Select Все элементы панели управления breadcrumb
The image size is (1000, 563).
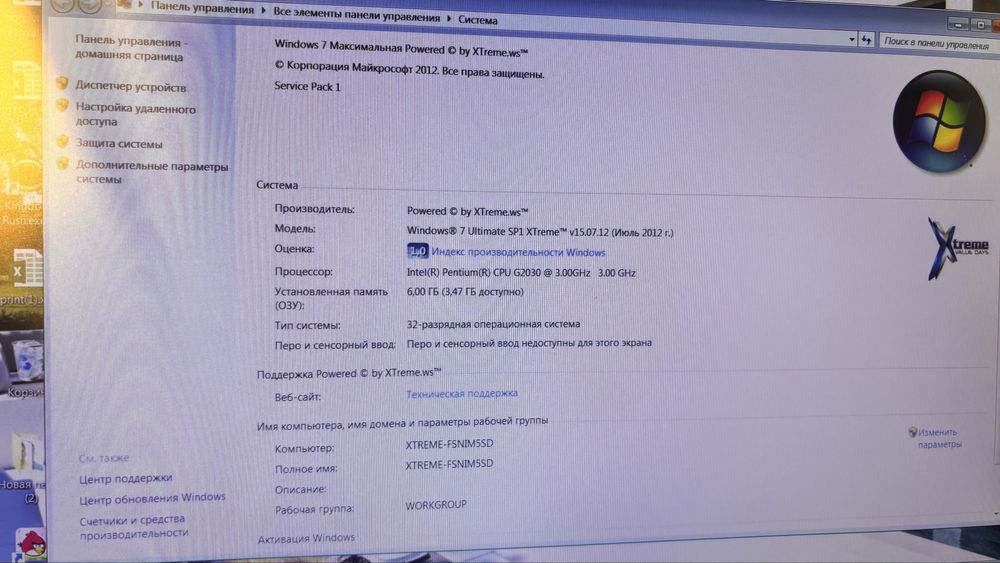click(357, 15)
